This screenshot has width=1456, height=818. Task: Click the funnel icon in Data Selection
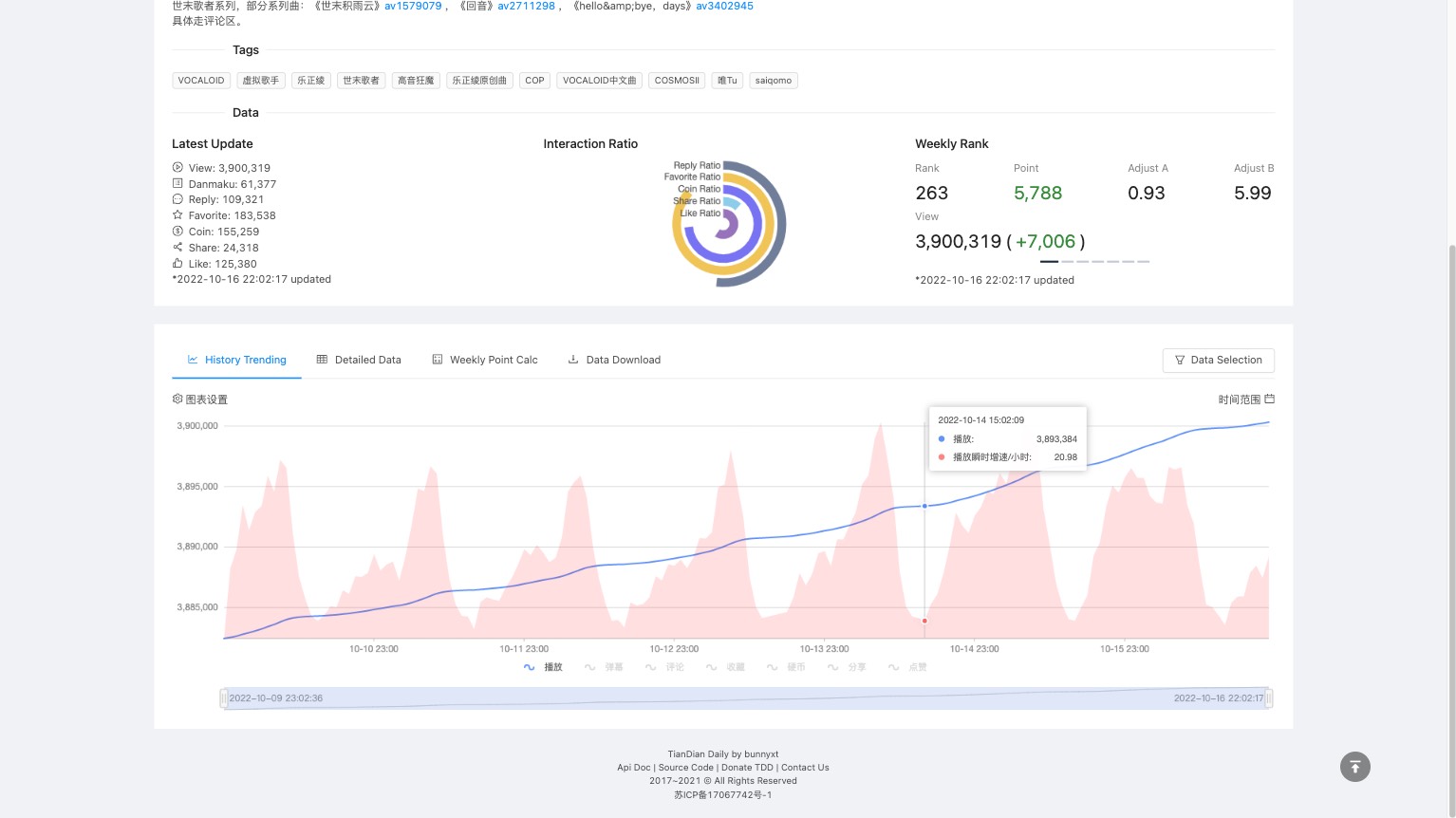click(x=1180, y=361)
